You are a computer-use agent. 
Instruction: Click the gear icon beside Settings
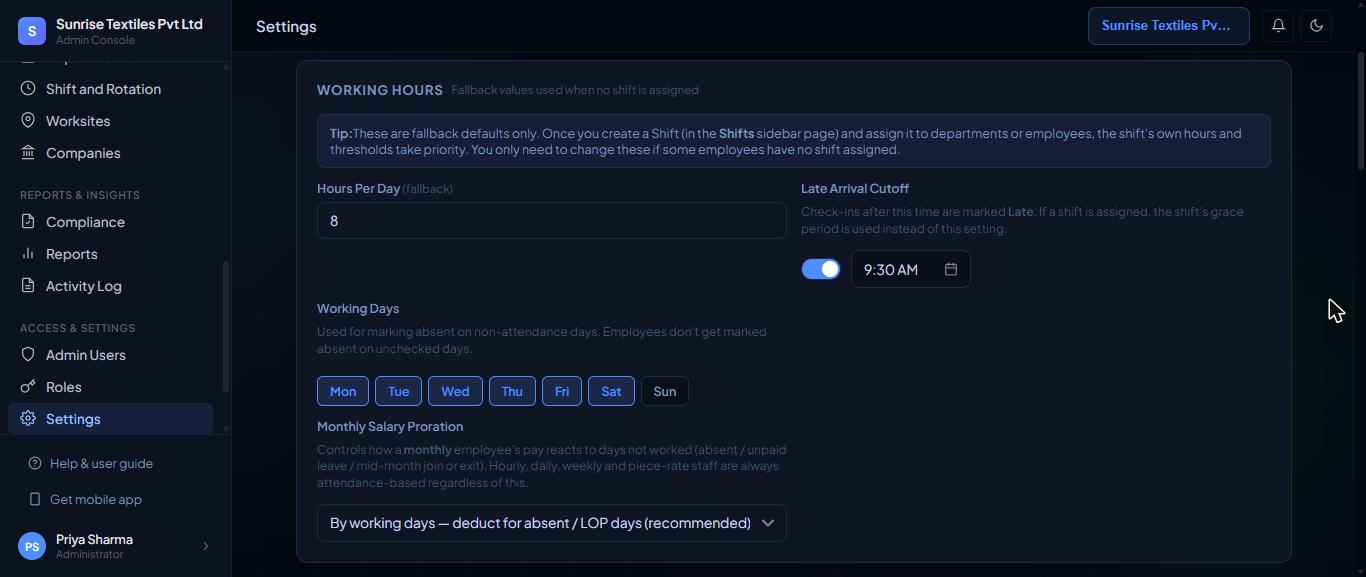coord(28,419)
